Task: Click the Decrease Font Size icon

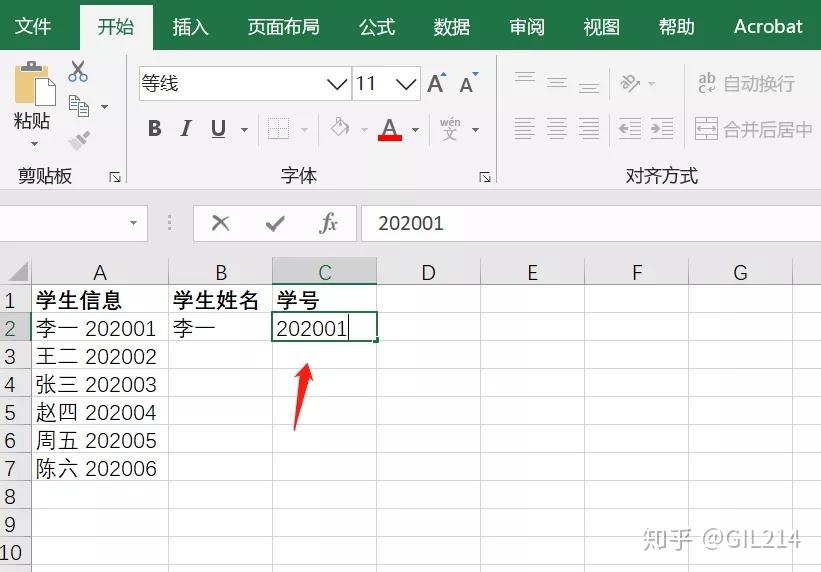Action: point(468,83)
